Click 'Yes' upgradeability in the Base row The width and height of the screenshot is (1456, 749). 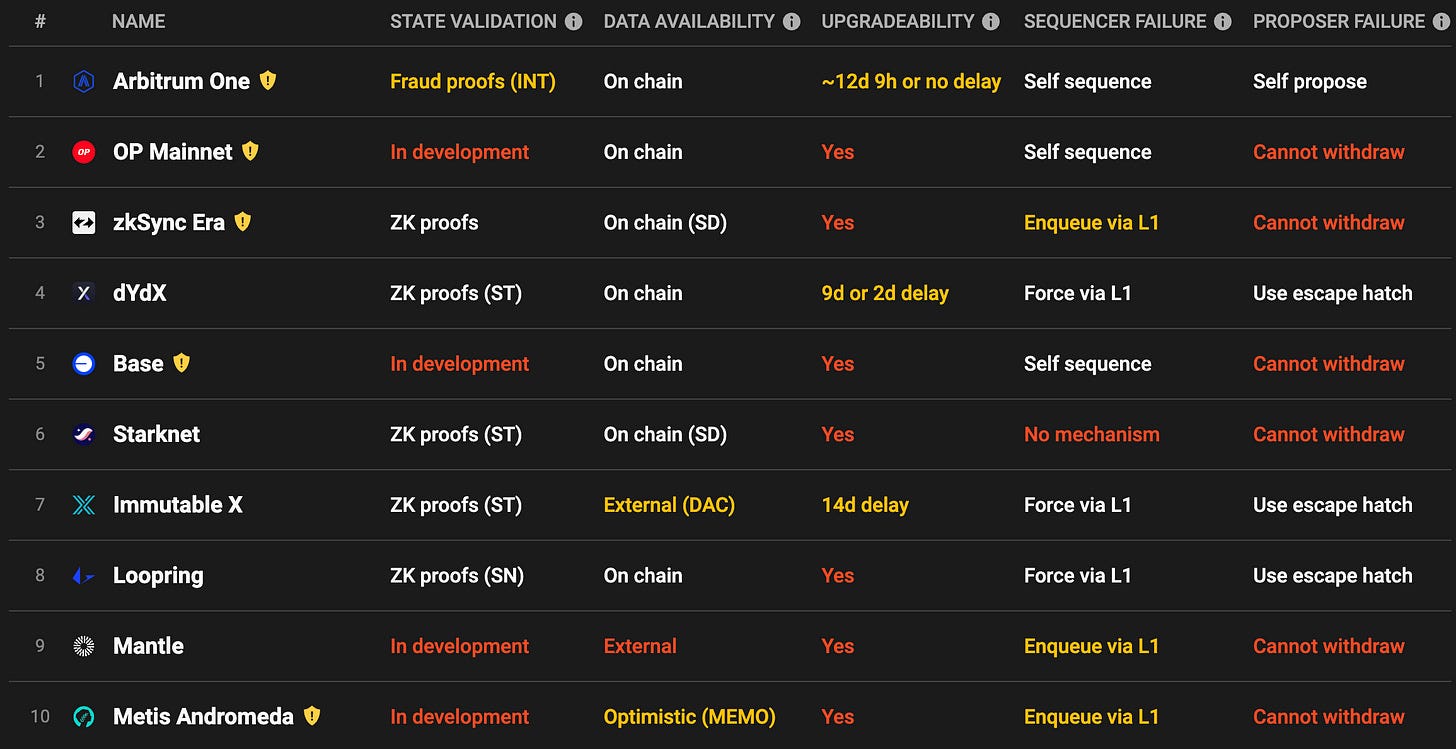pyautogui.click(x=838, y=364)
